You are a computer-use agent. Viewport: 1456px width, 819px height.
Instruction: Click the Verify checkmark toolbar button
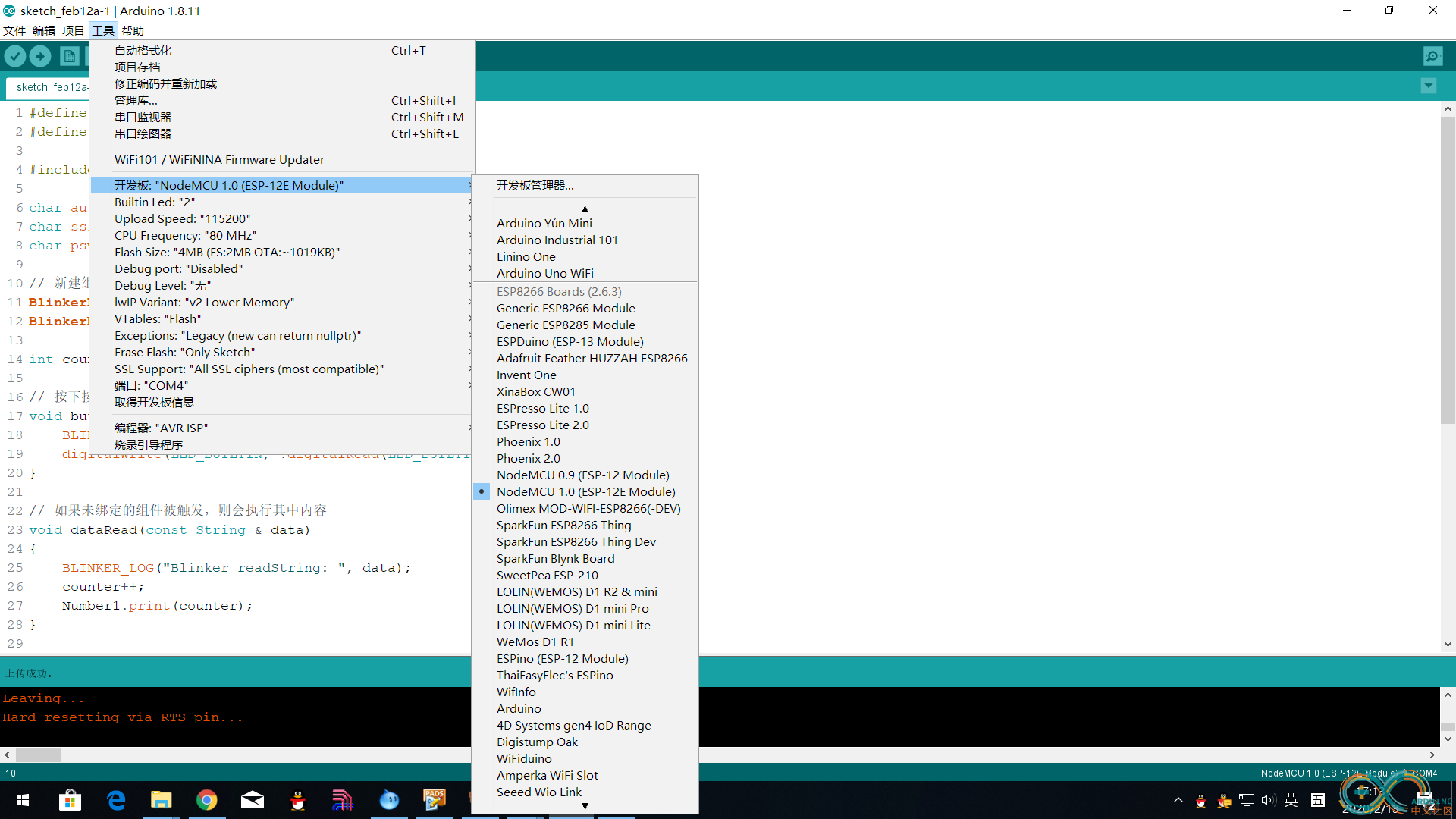[x=15, y=56]
